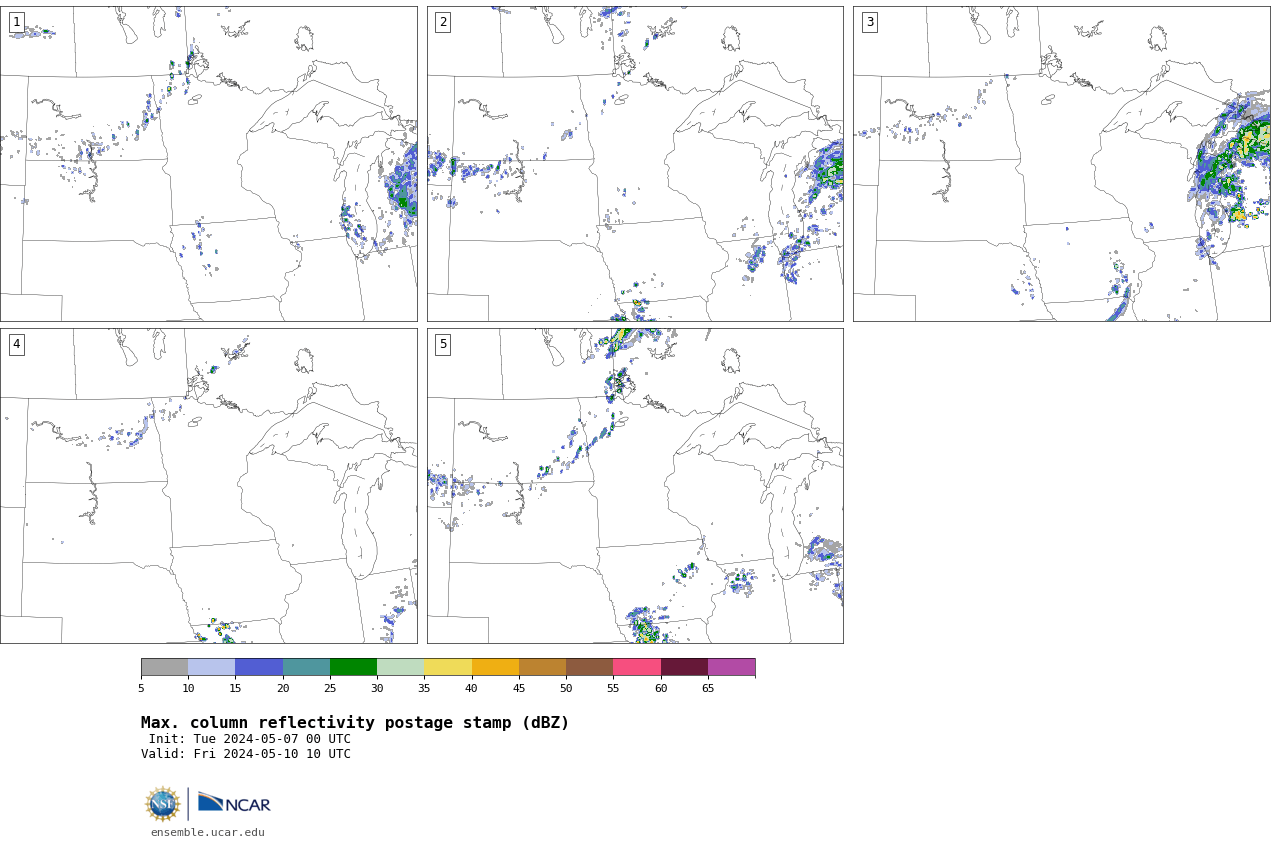Click the panel label number 1
Viewport: 1280px width, 844px height.
(x=16, y=22)
